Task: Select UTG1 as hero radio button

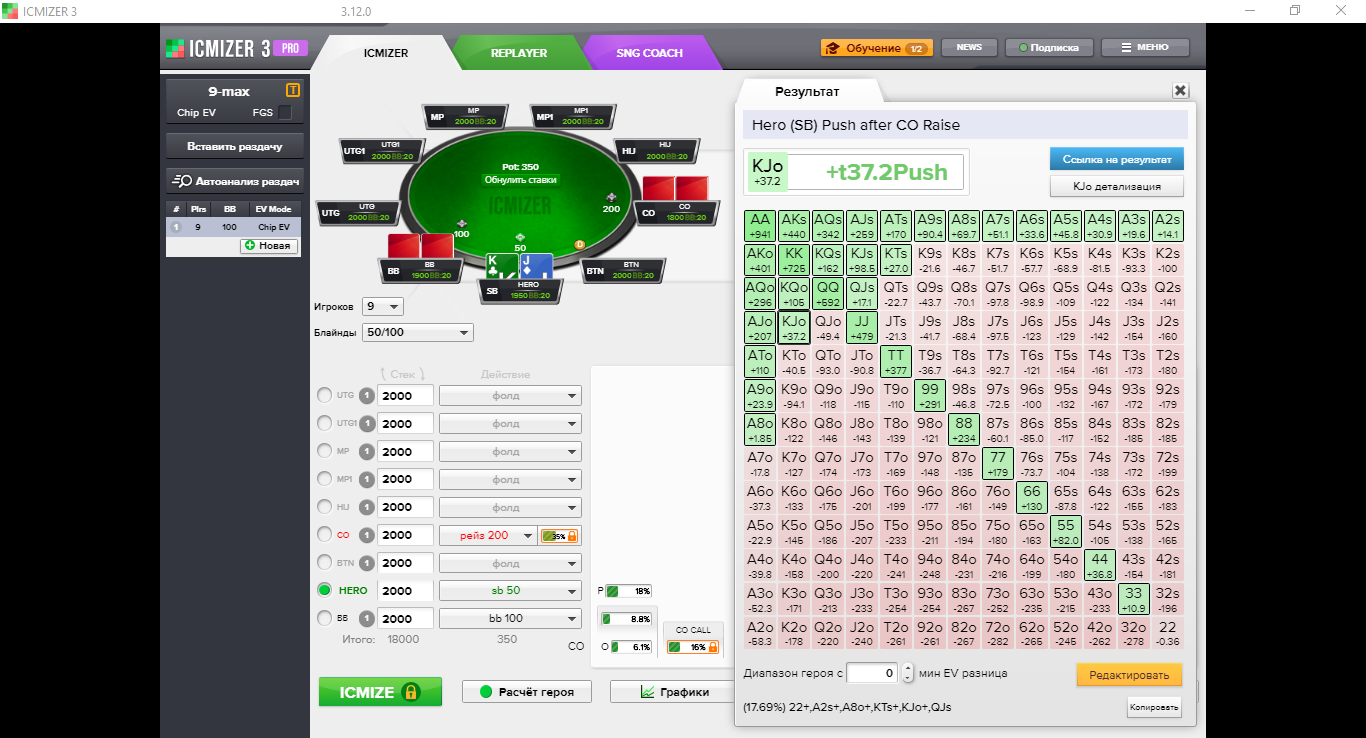Action: tap(324, 423)
